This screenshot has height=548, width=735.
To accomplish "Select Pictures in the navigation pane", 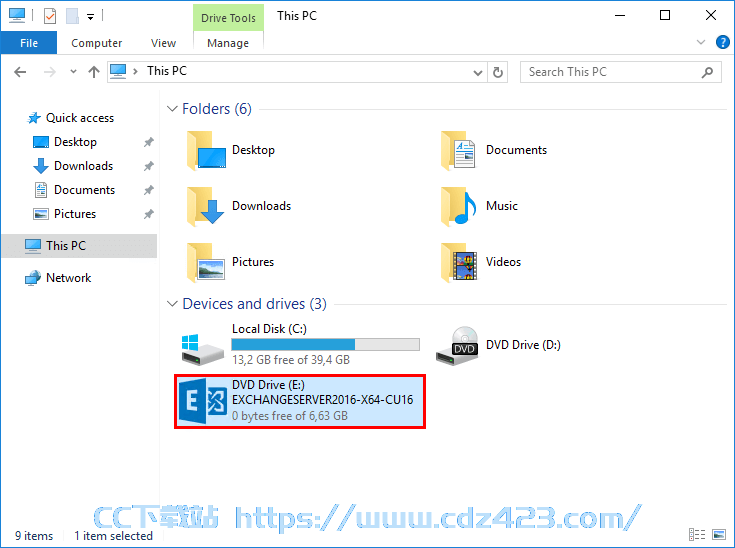I will point(75,214).
